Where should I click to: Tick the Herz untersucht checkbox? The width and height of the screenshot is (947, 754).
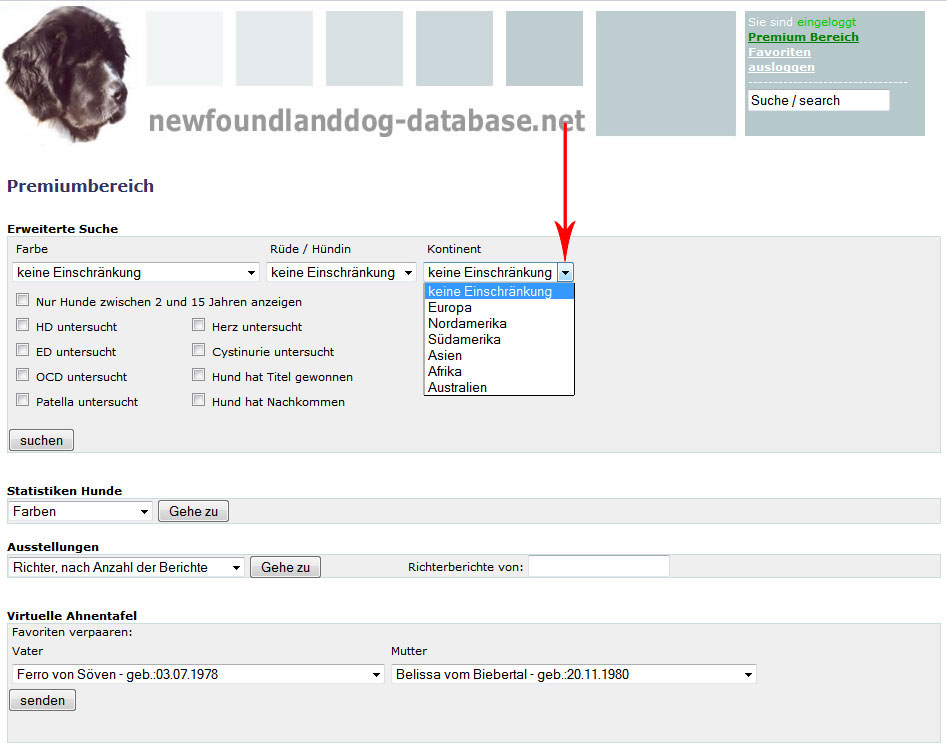(x=199, y=326)
